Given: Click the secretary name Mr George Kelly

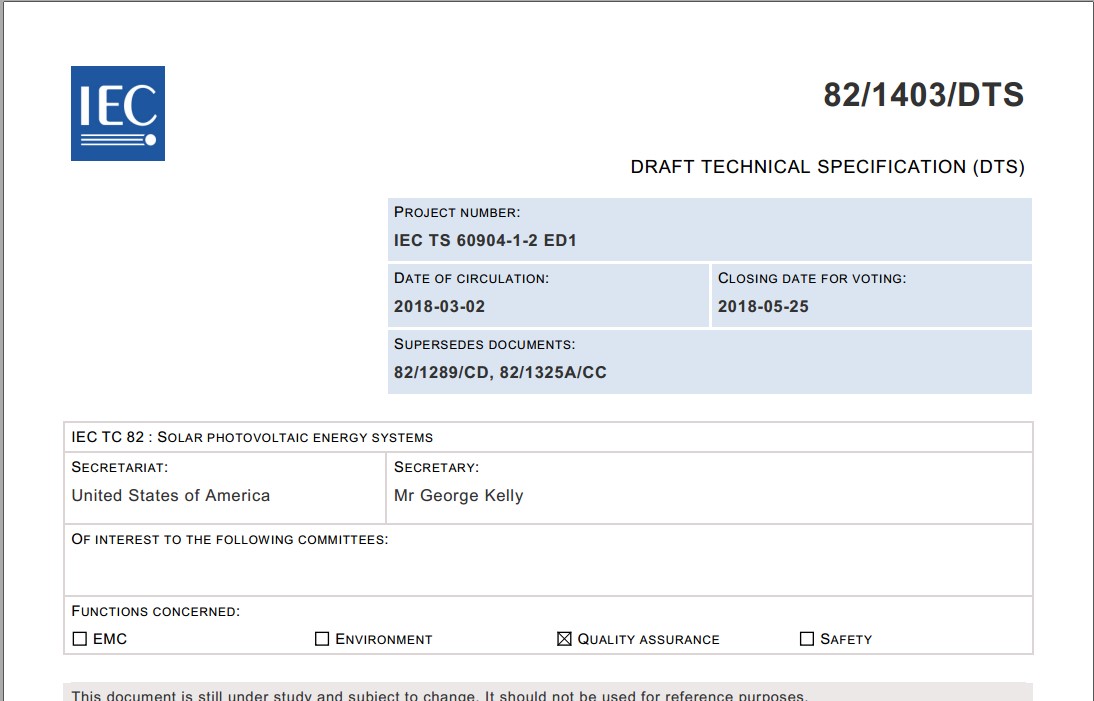Looking at the screenshot, I should [x=458, y=496].
